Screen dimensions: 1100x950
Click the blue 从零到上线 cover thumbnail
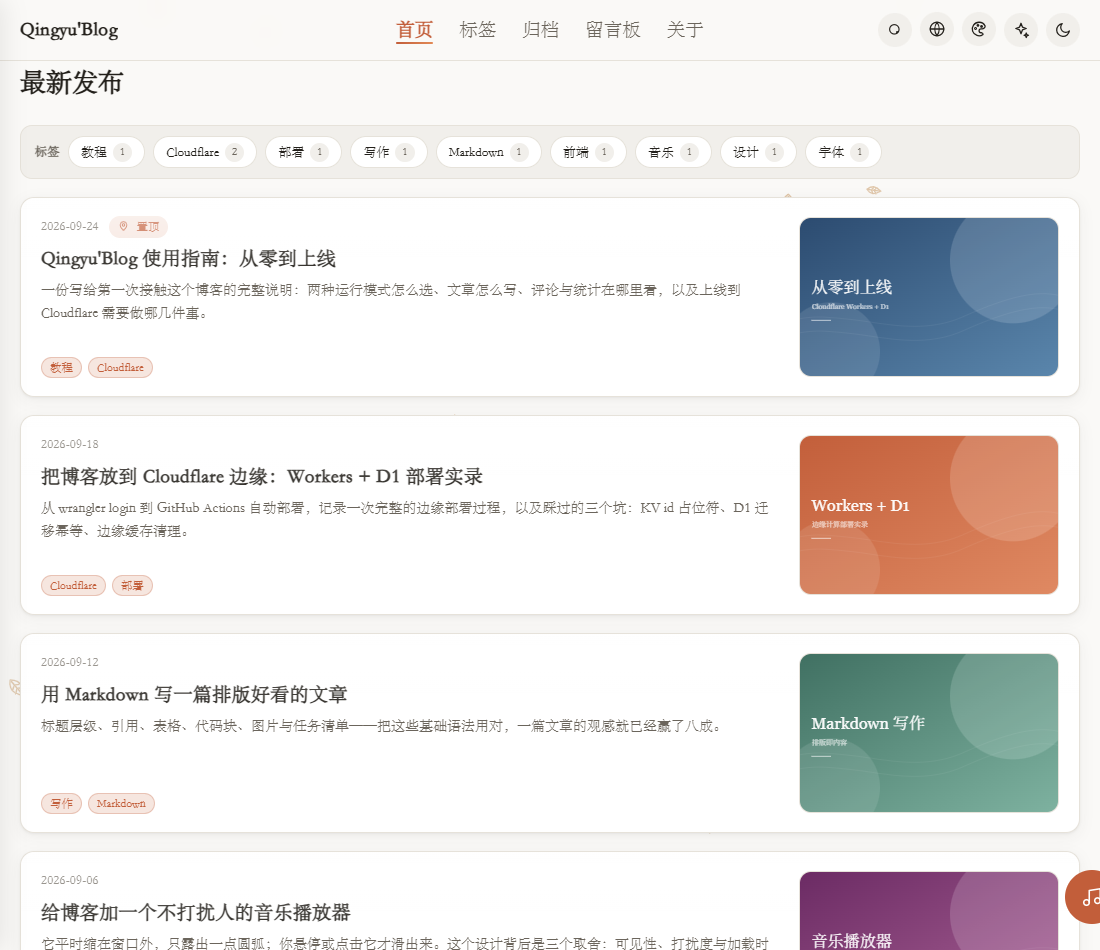929,297
